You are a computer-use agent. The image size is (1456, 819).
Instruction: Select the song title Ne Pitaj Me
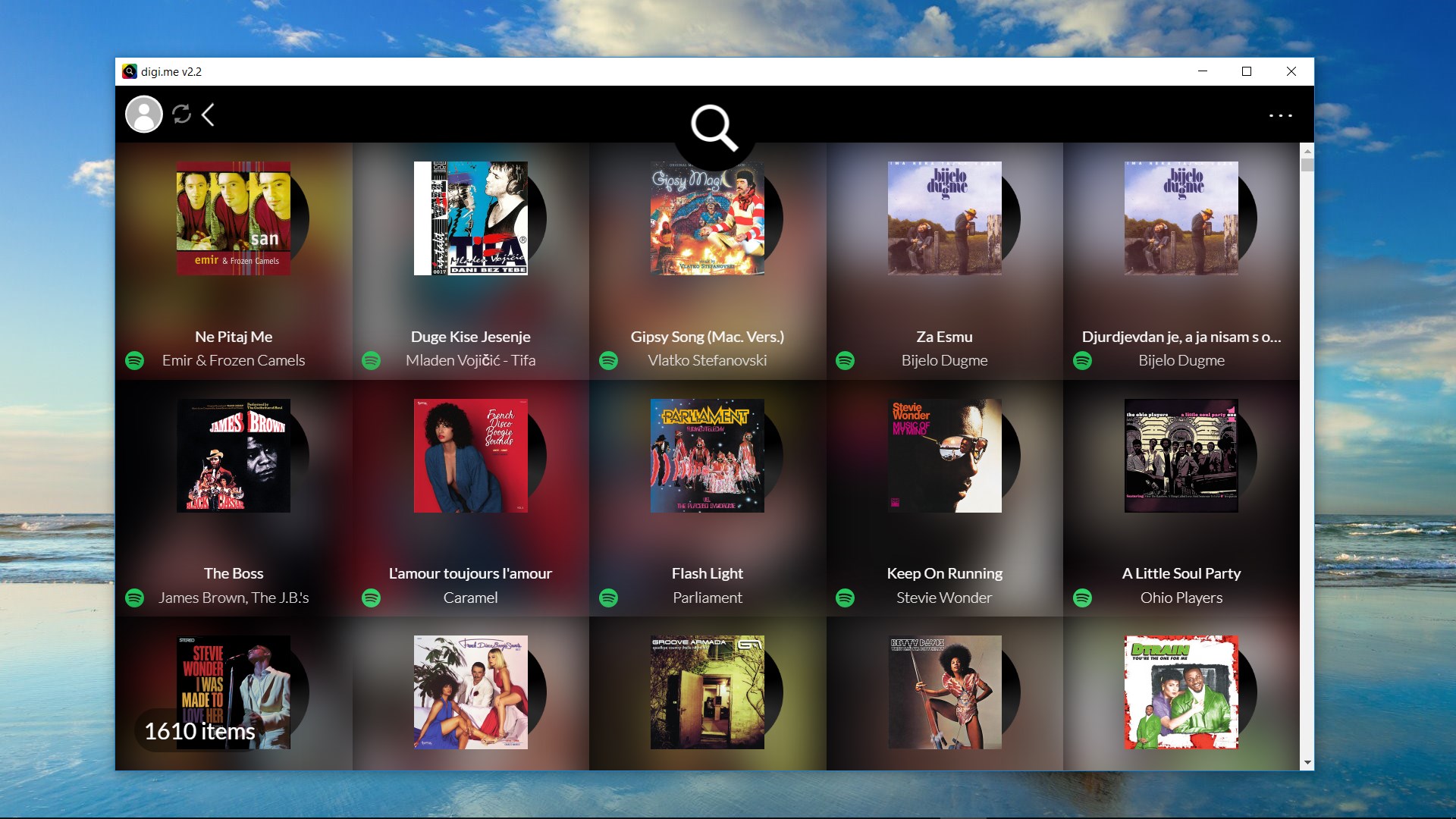[234, 337]
